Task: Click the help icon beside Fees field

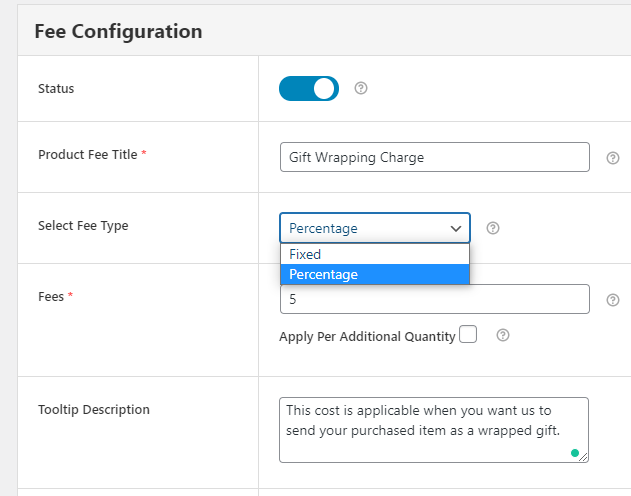Action: 613,300
